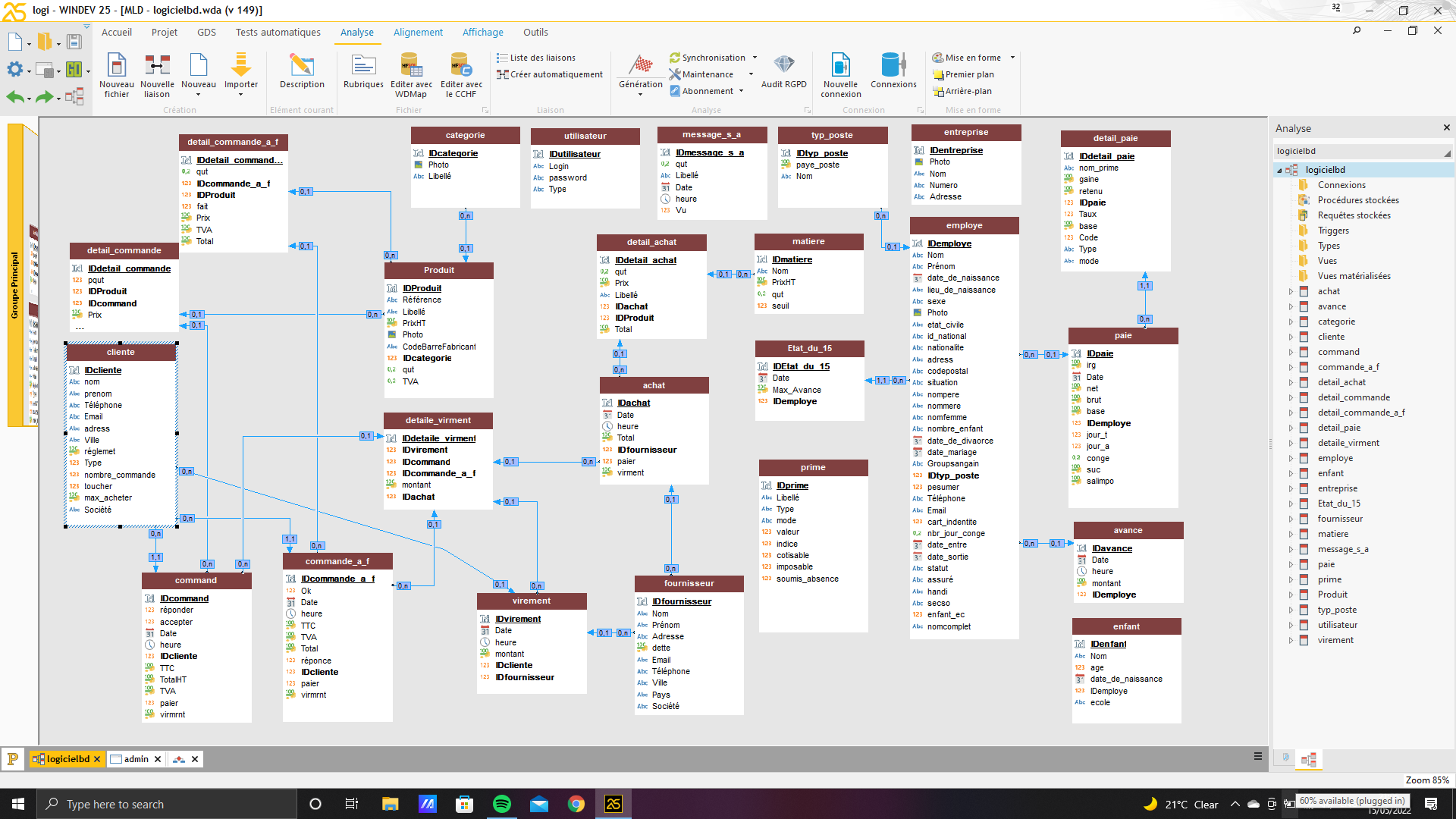
Task: Open Chrome from the taskbar
Action: point(576,804)
